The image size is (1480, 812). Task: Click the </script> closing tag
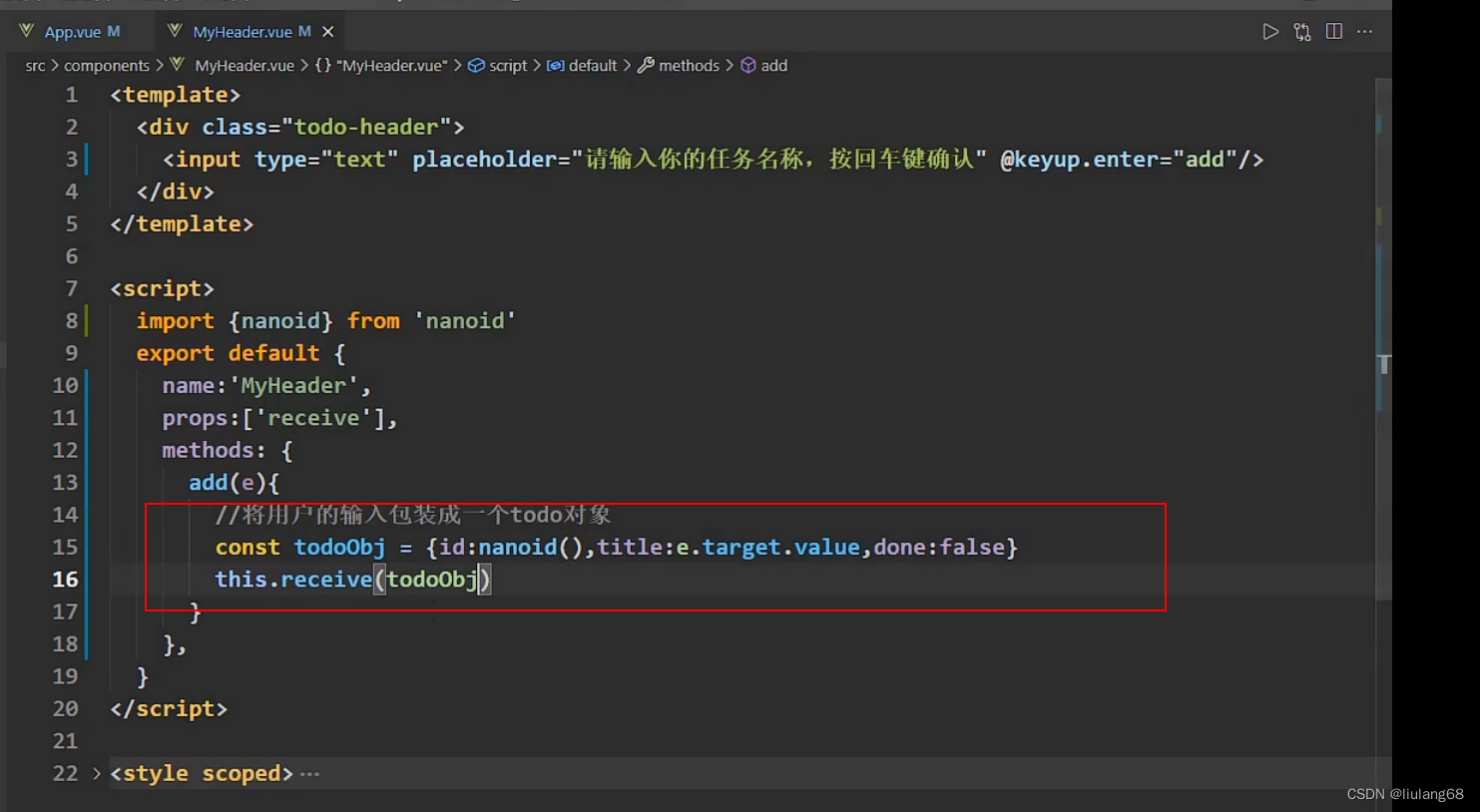[169, 709]
